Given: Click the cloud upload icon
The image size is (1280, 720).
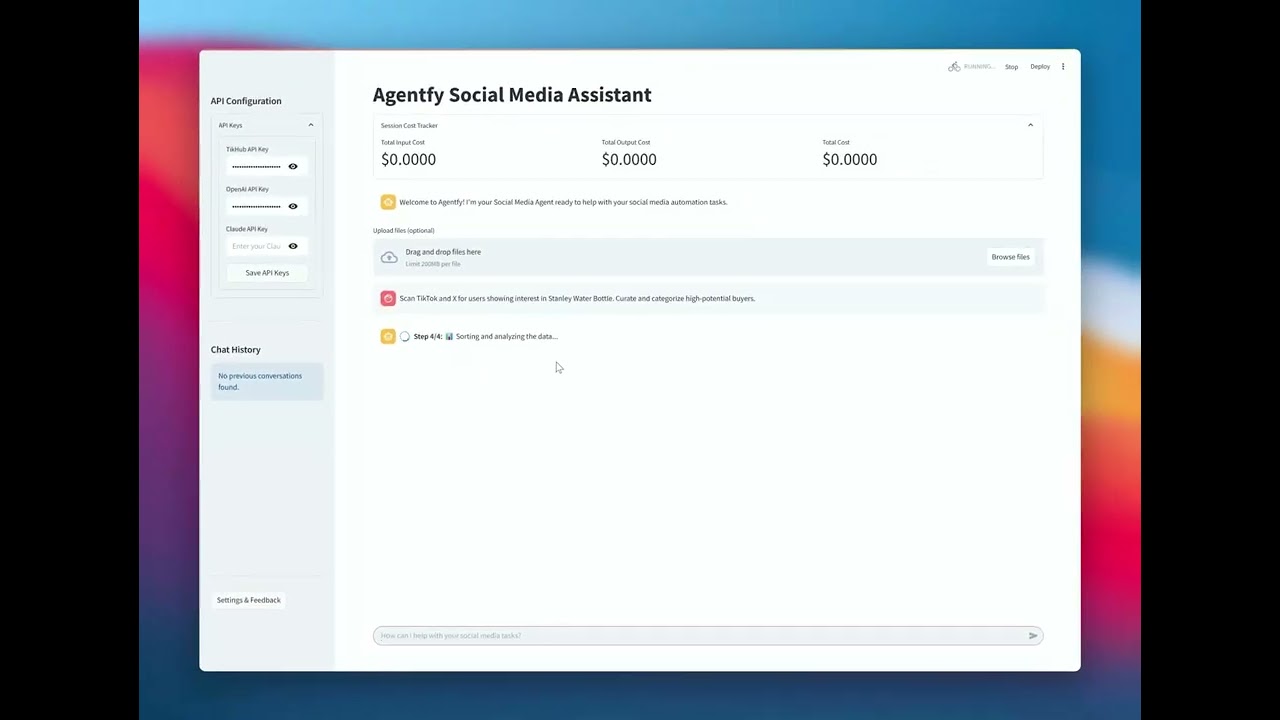Looking at the screenshot, I should [x=389, y=258].
